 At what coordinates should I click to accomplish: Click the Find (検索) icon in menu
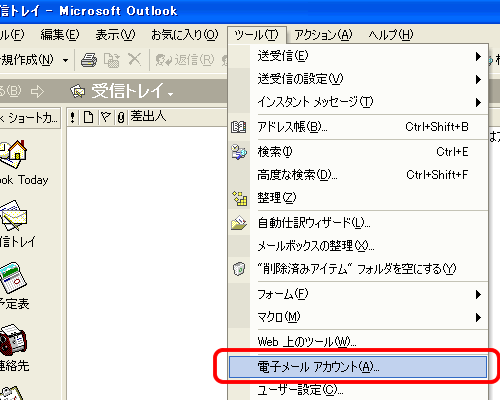pyautogui.click(x=239, y=152)
